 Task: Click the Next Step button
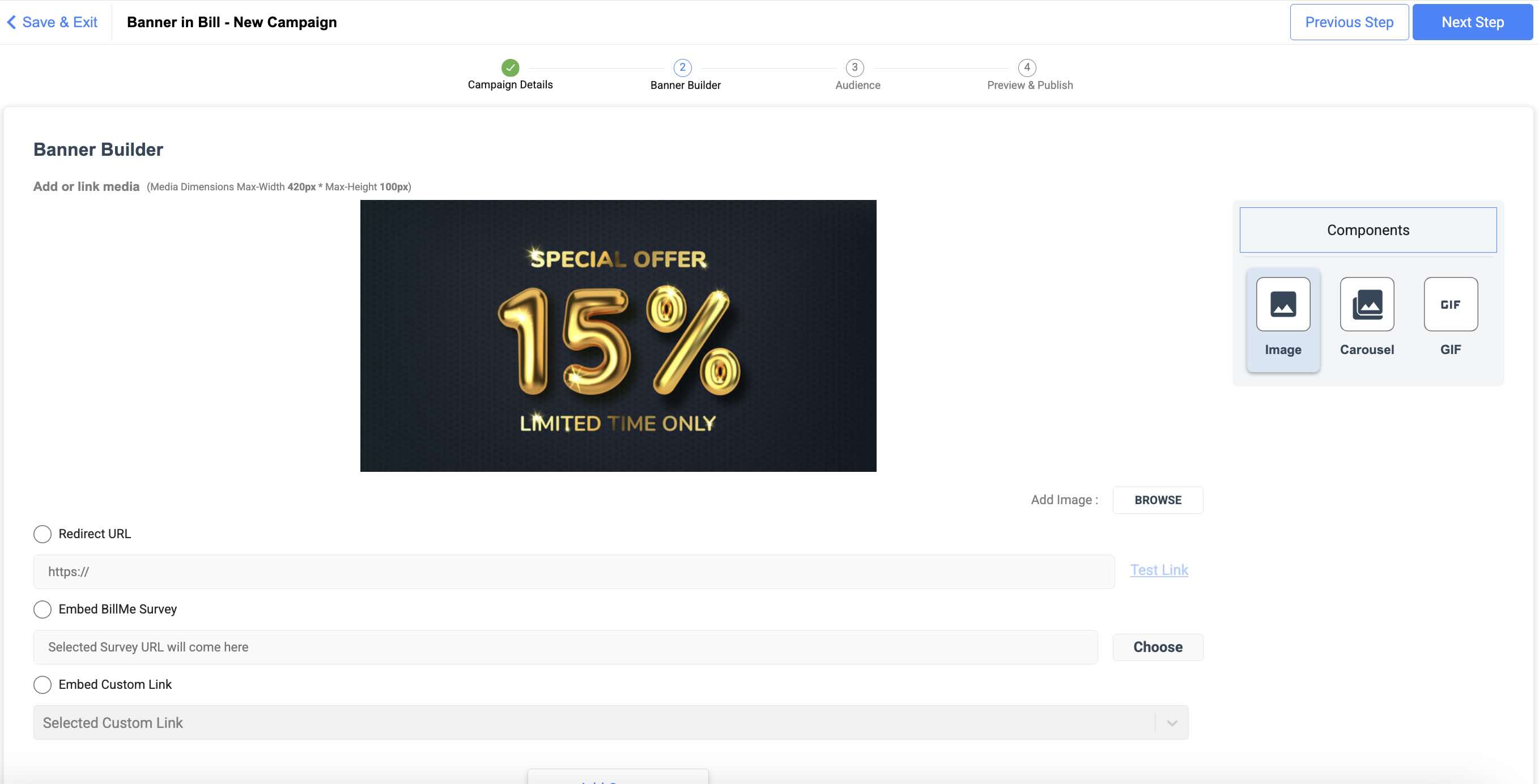coord(1473,22)
